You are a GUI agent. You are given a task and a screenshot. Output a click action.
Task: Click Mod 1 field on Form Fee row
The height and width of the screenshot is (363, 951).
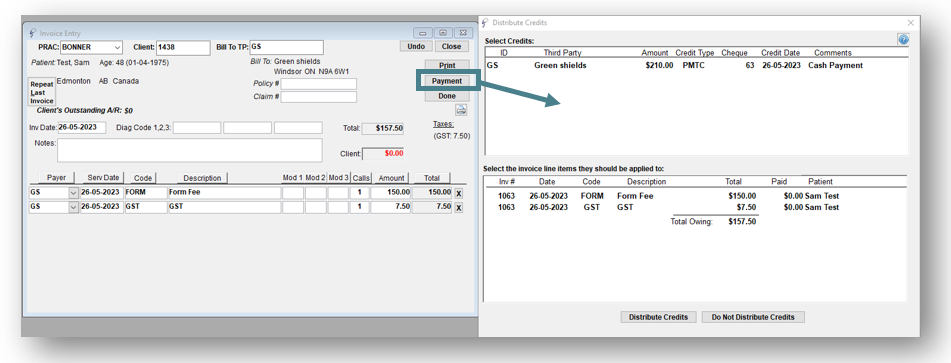tap(293, 193)
